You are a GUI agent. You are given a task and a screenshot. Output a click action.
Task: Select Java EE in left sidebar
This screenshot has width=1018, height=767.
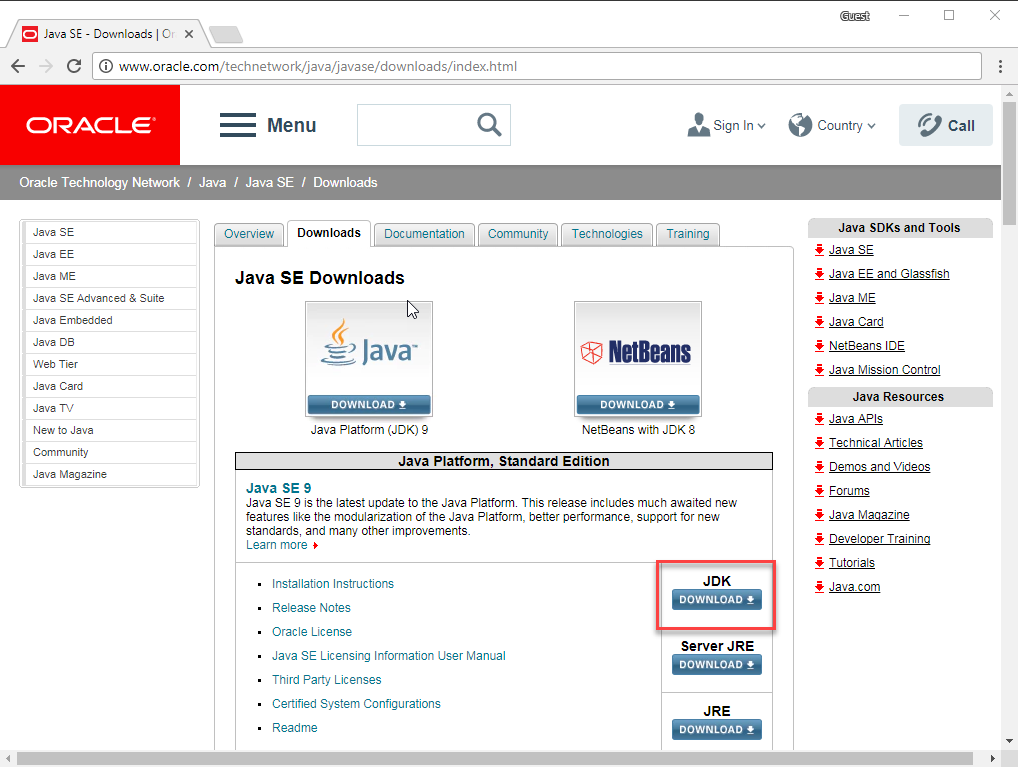54,254
